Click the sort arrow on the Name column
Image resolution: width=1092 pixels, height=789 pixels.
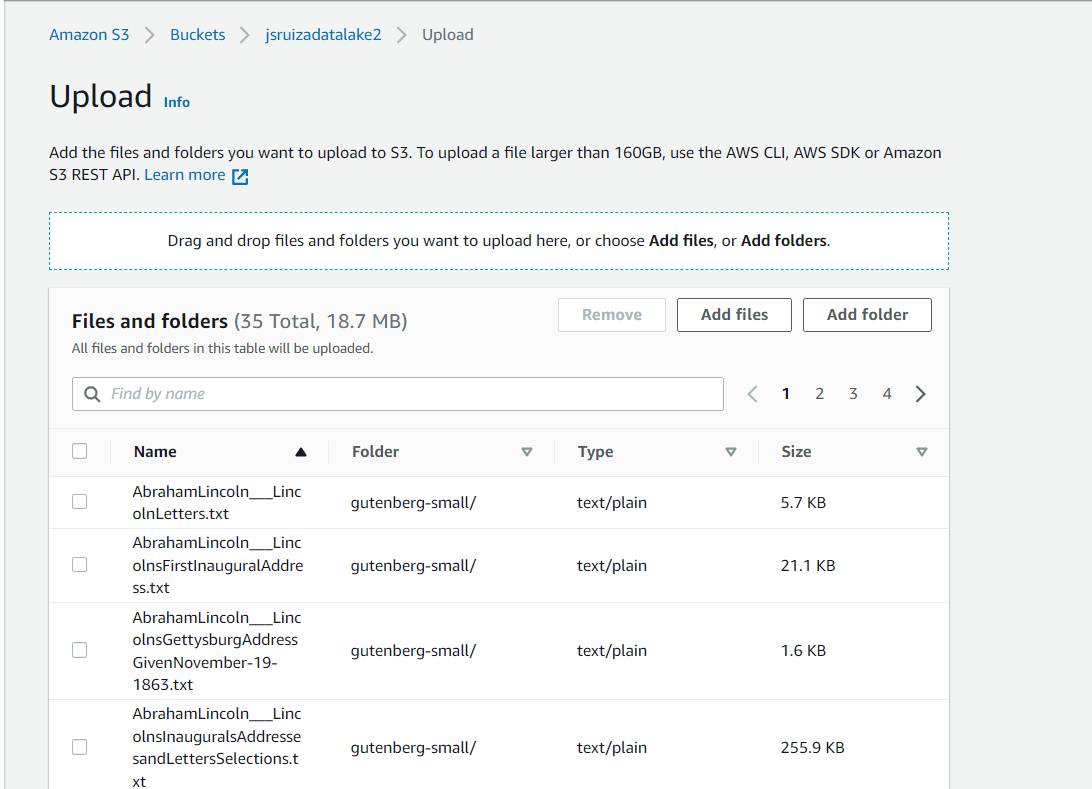point(300,451)
